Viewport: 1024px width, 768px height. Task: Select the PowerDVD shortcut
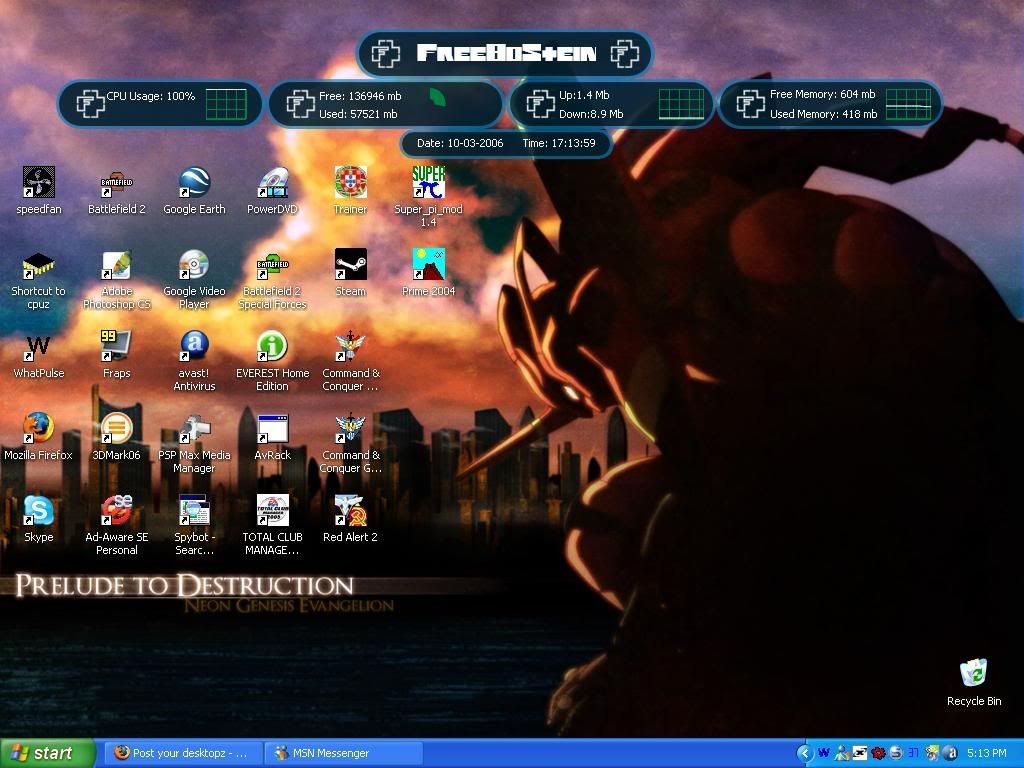(x=272, y=183)
